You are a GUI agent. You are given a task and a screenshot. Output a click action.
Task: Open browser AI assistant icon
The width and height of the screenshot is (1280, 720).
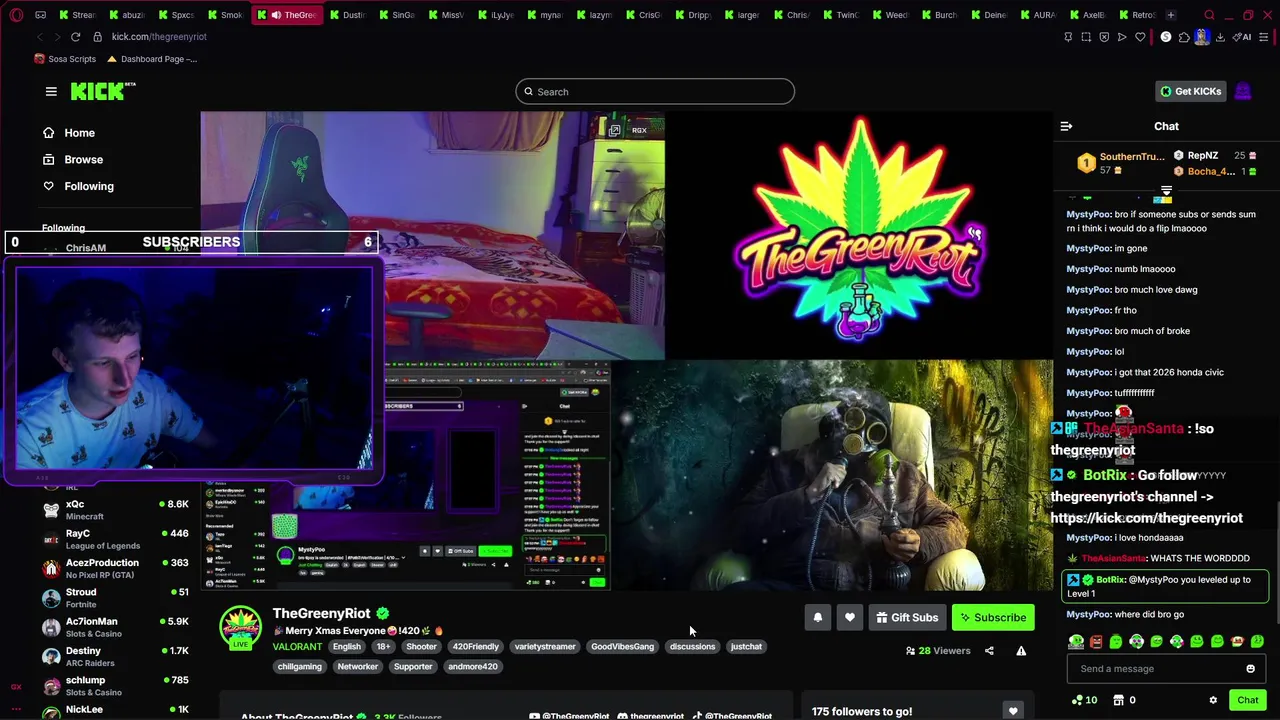click(1243, 37)
